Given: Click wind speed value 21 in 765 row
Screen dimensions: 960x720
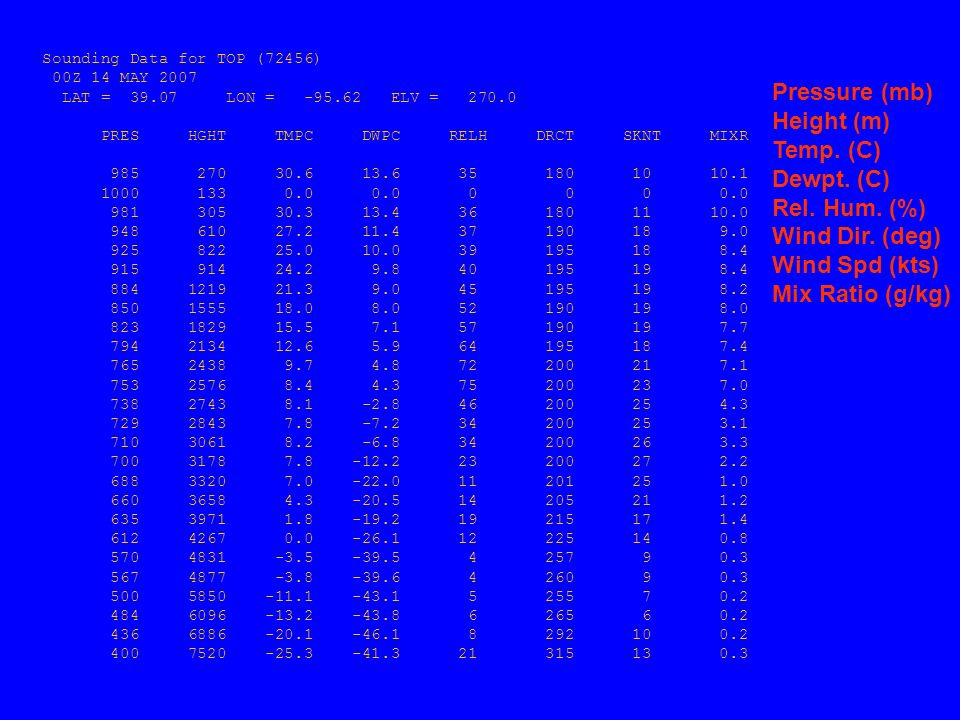Looking at the screenshot, I should (642, 366).
